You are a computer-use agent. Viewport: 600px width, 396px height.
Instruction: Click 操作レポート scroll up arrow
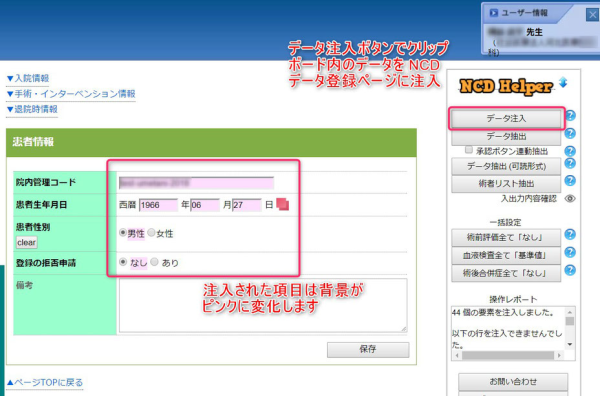(570, 312)
